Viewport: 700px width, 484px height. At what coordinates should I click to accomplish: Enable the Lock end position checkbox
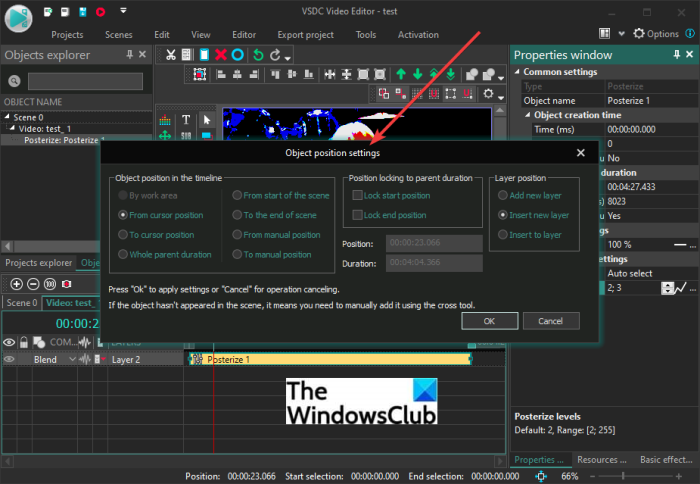tap(356, 215)
